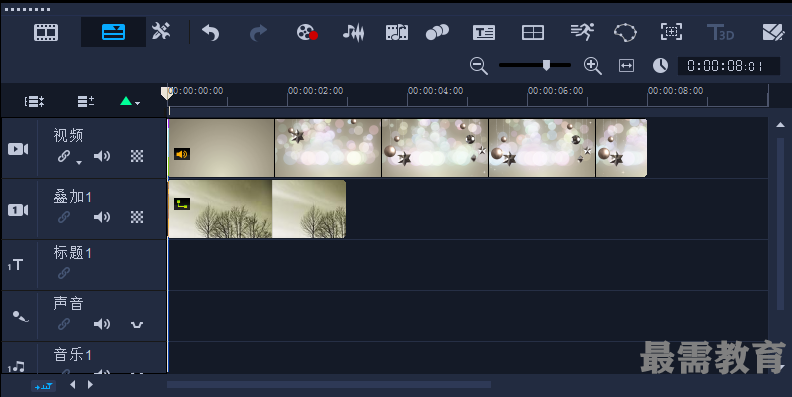The height and width of the screenshot is (397, 792).
Task: Open the Split Screen template creator
Action: pyautogui.click(x=533, y=33)
